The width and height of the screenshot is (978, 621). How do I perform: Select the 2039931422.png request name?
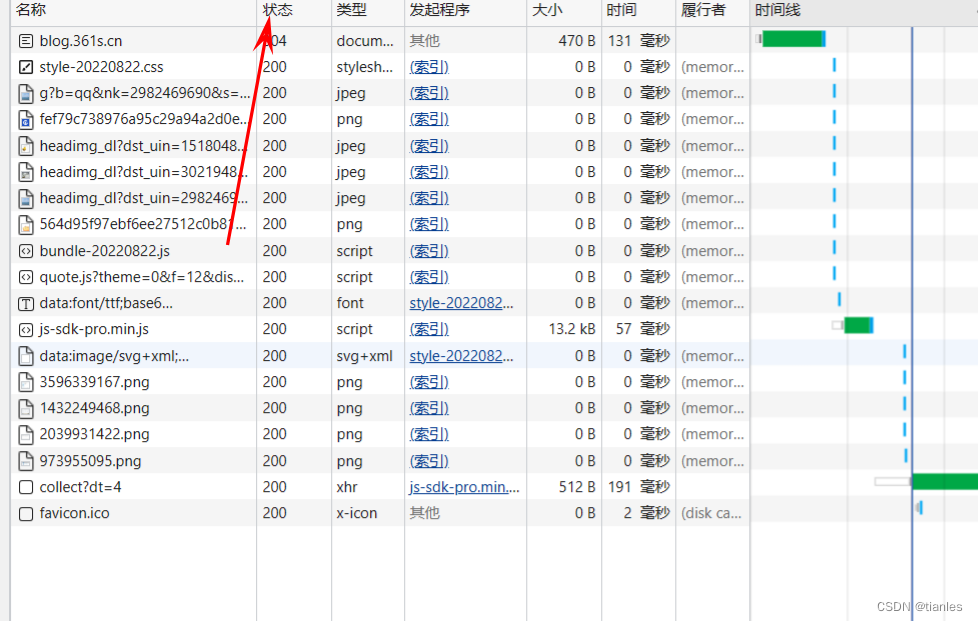tap(94, 435)
